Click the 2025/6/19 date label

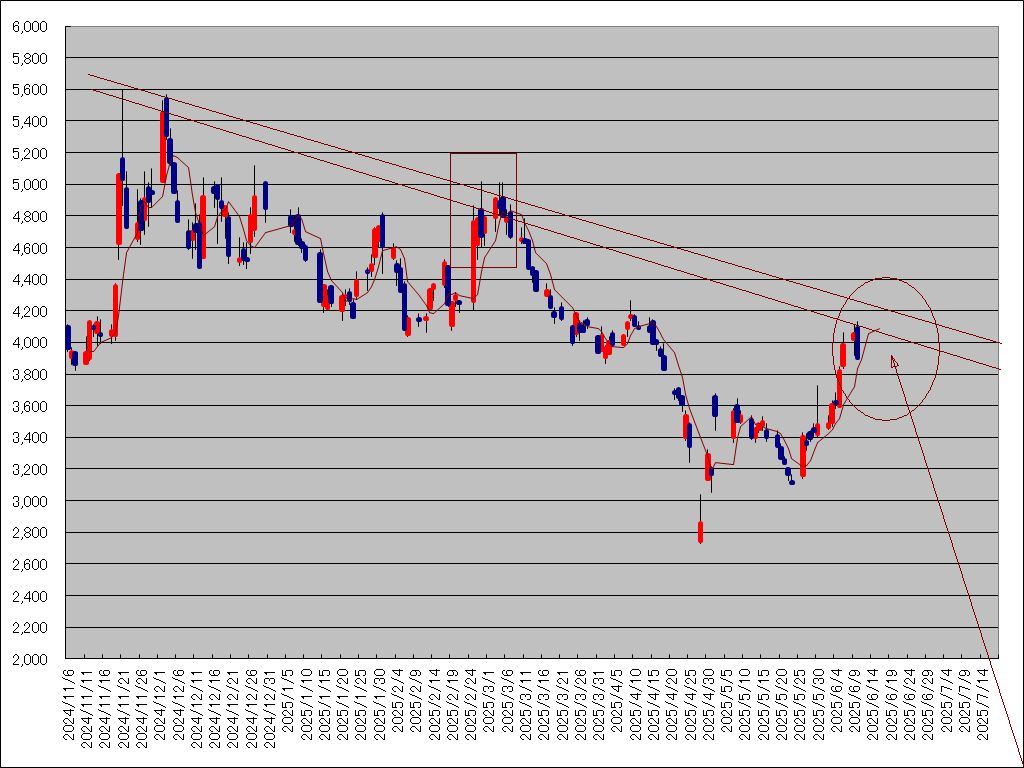(x=891, y=704)
